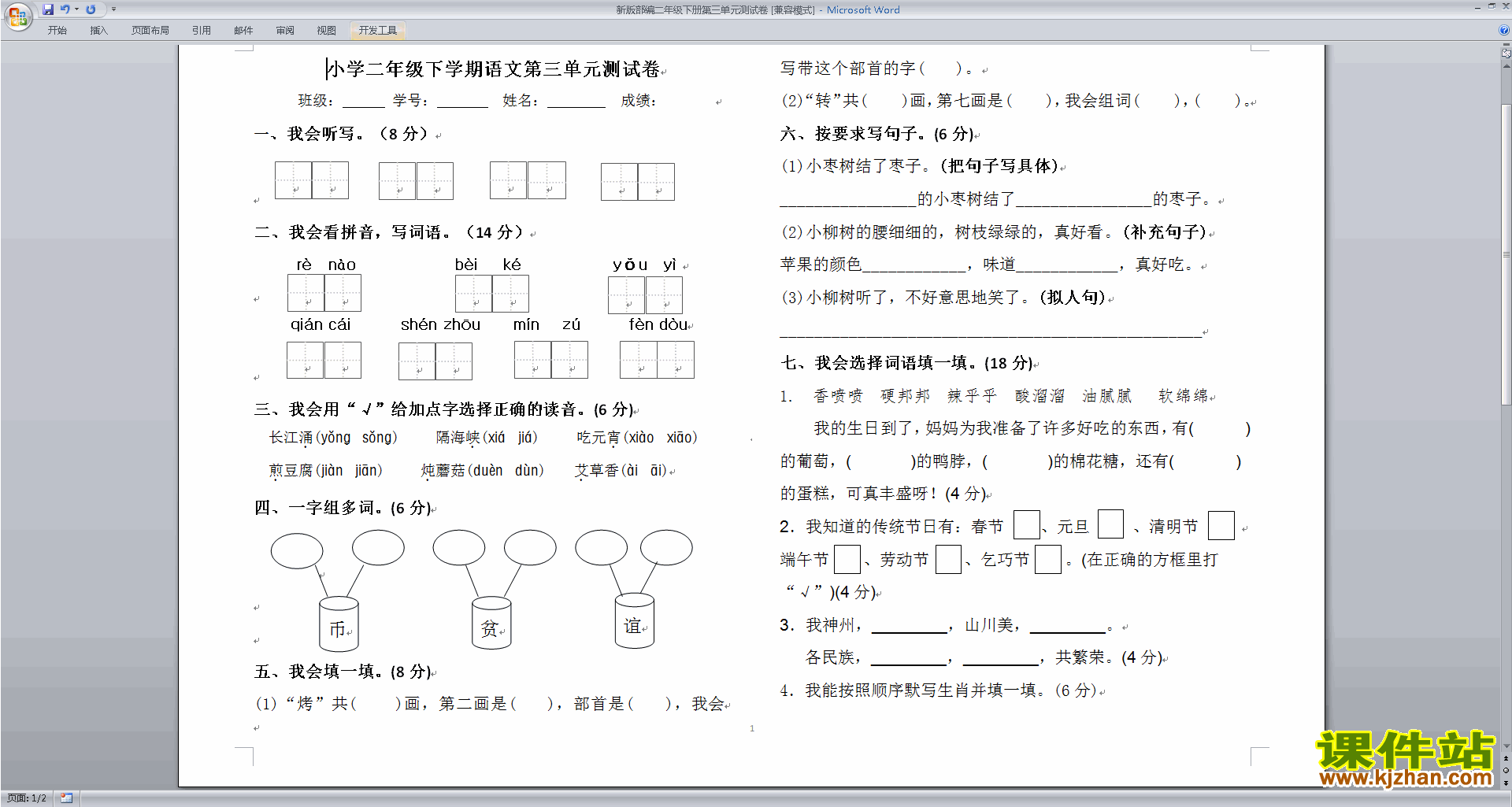Image resolution: width=1512 pixels, height=807 pixels.
Task: Click the document title 小学二年级下学期语文第三单元测试卷
Action: tap(494, 69)
